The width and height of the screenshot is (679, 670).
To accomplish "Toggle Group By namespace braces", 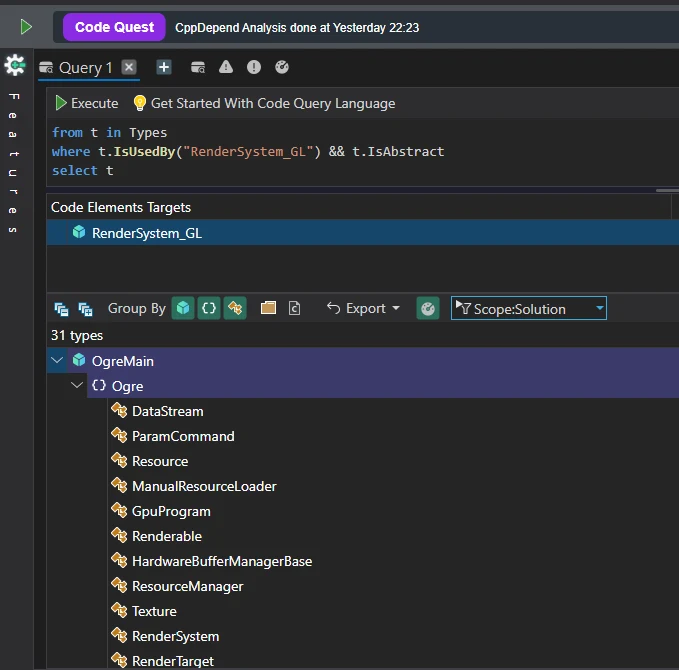I will pos(209,308).
